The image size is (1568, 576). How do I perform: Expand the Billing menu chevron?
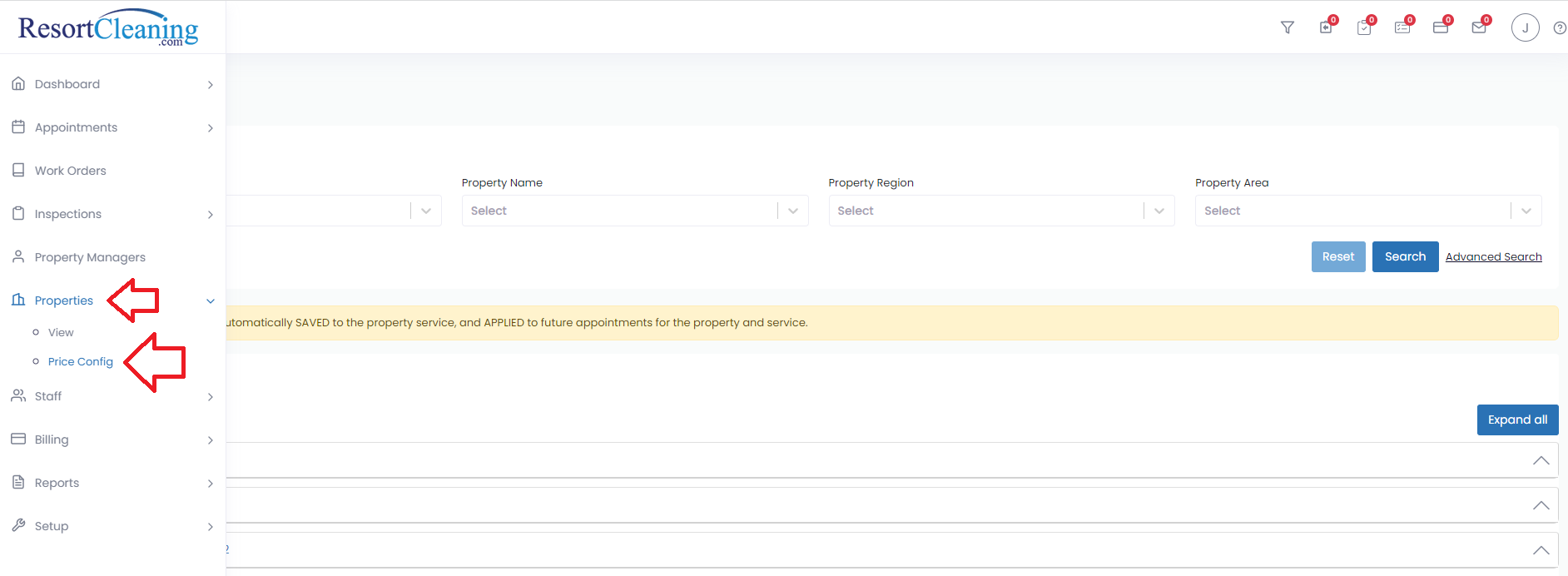point(211,440)
